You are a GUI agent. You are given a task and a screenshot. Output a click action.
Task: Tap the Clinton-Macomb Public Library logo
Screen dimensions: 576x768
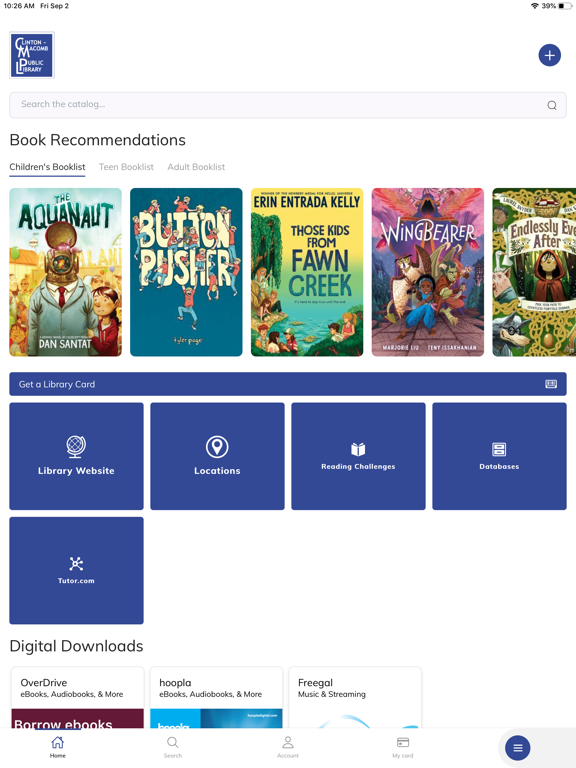pyautogui.click(x=32, y=55)
